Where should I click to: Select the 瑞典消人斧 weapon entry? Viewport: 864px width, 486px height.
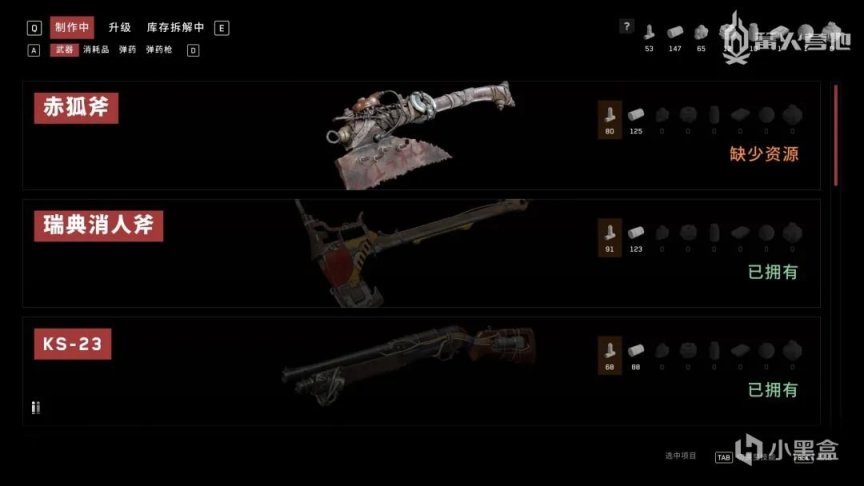tap(422, 253)
